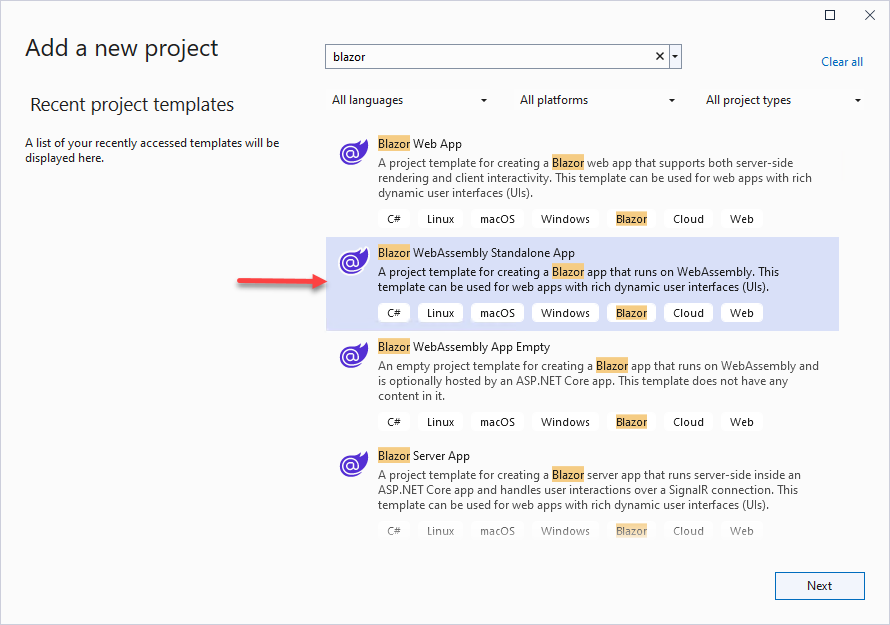Image resolution: width=890 pixels, height=625 pixels.
Task: Click macOS tag under WebAssembly App Empty
Action: 497,422
